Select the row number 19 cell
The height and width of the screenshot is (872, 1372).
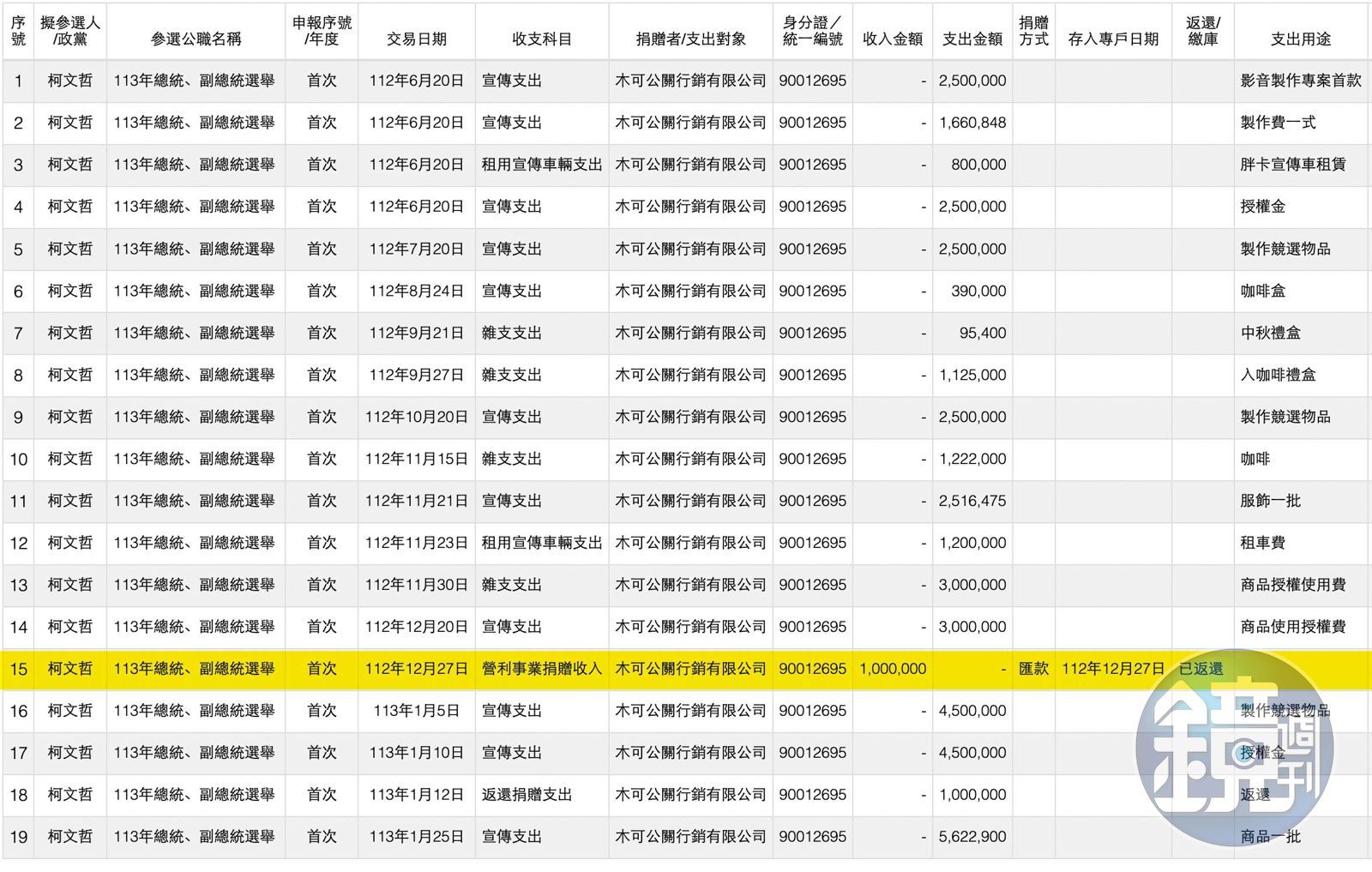pos(18,837)
